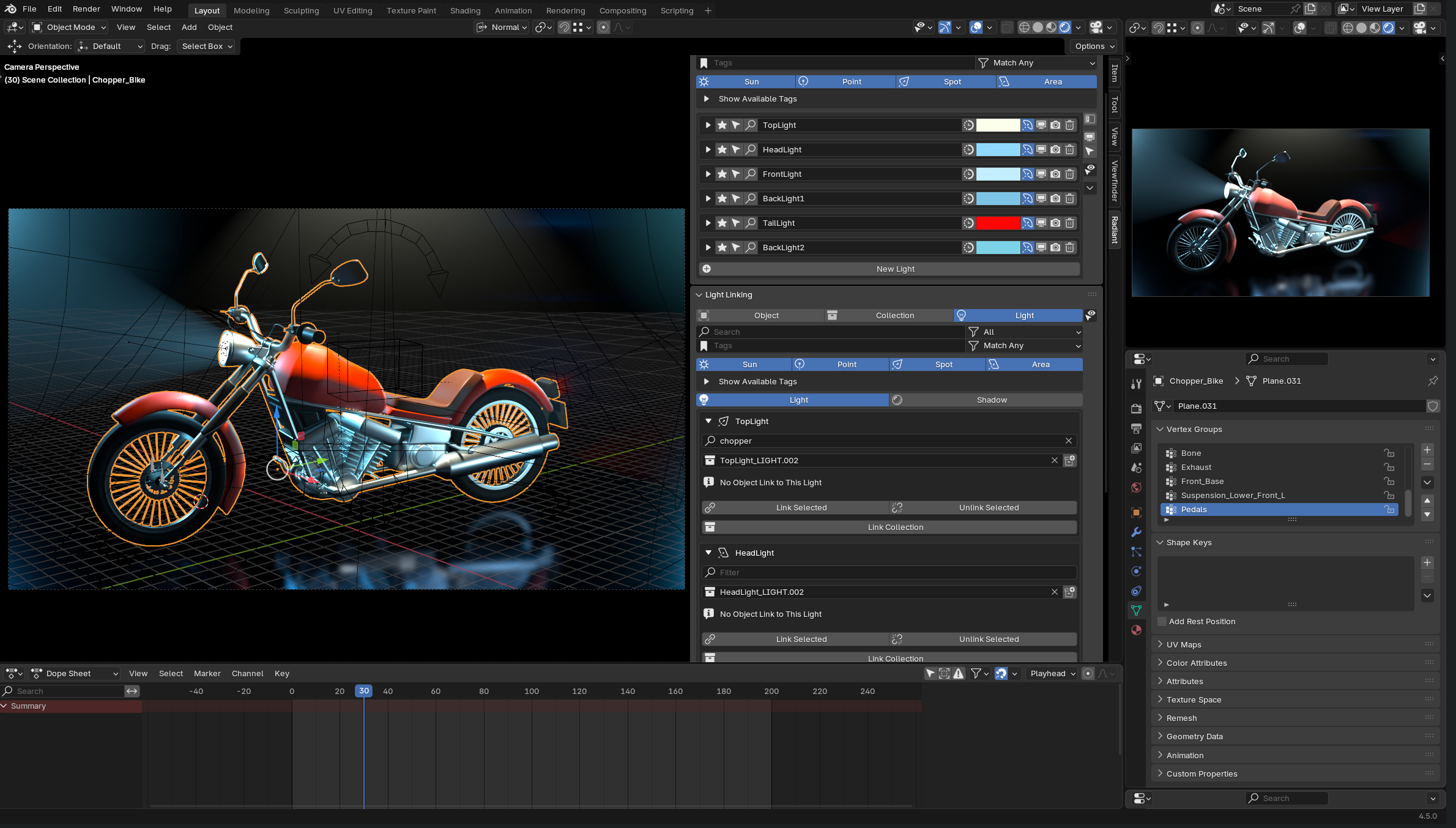This screenshot has width=1456, height=828.
Task: Add a new vertex group with plus
Action: pyautogui.click(x=1427, y=450)
